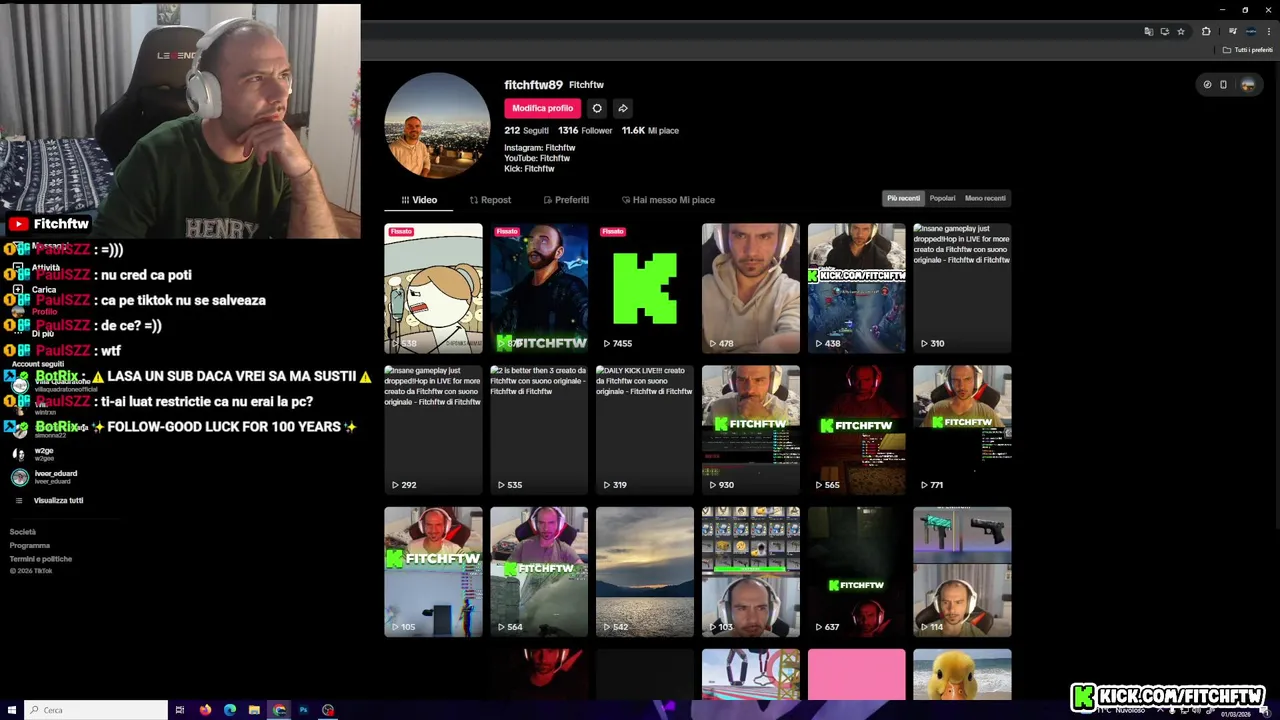This screenshot has height=720, width=1280.
Task: Open OBS Studio from taskbar
Action: [x=328, y=710]
